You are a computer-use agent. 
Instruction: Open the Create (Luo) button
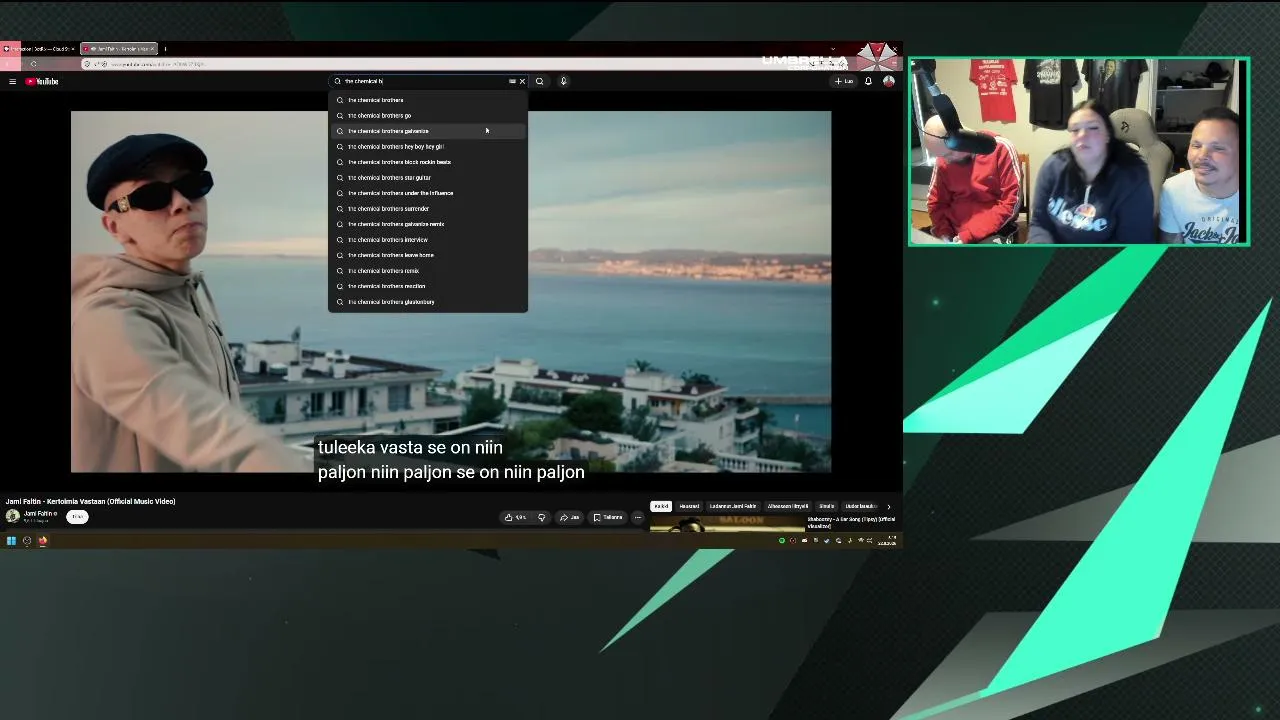845,81
